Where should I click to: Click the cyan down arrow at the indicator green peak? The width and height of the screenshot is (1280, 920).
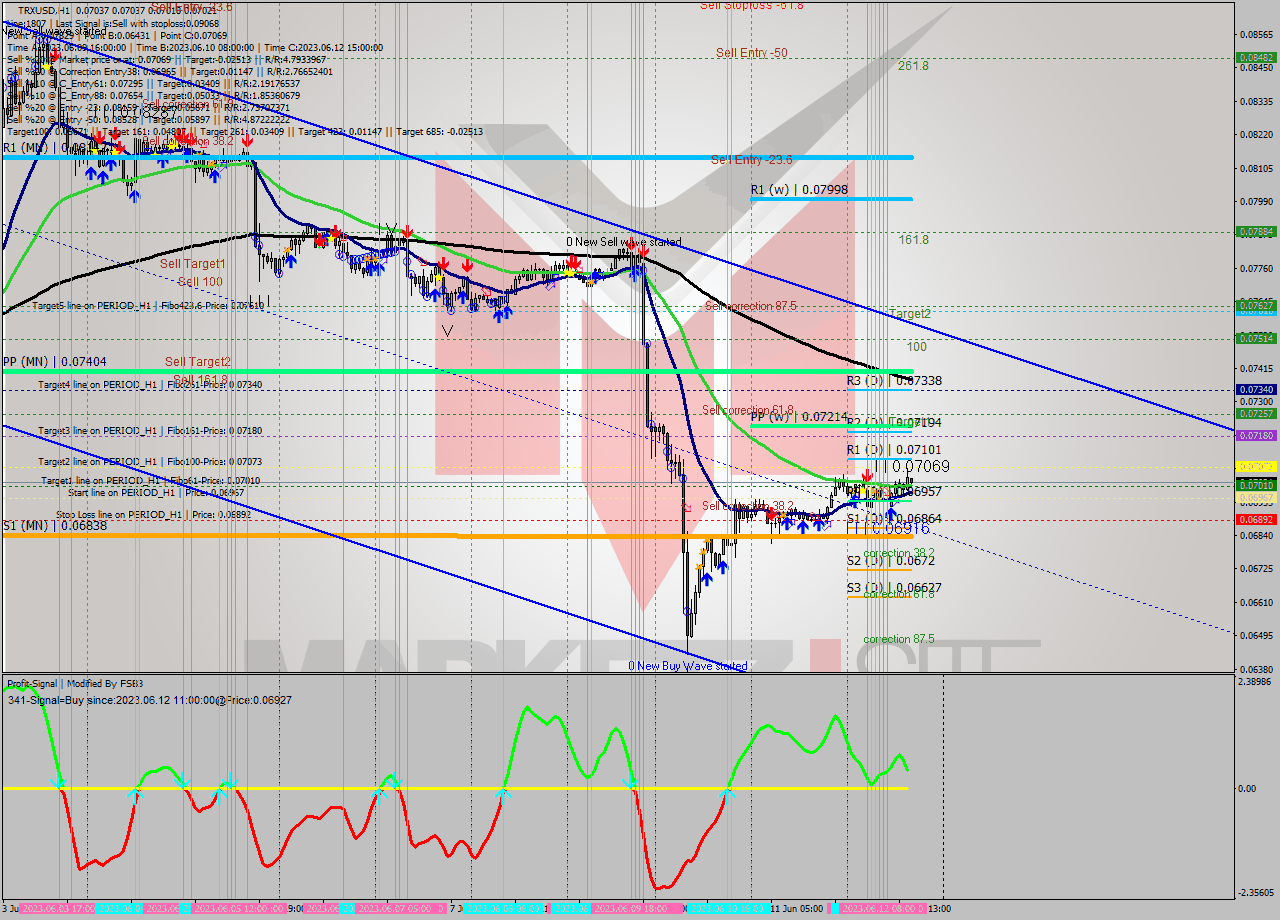point(629,783)
